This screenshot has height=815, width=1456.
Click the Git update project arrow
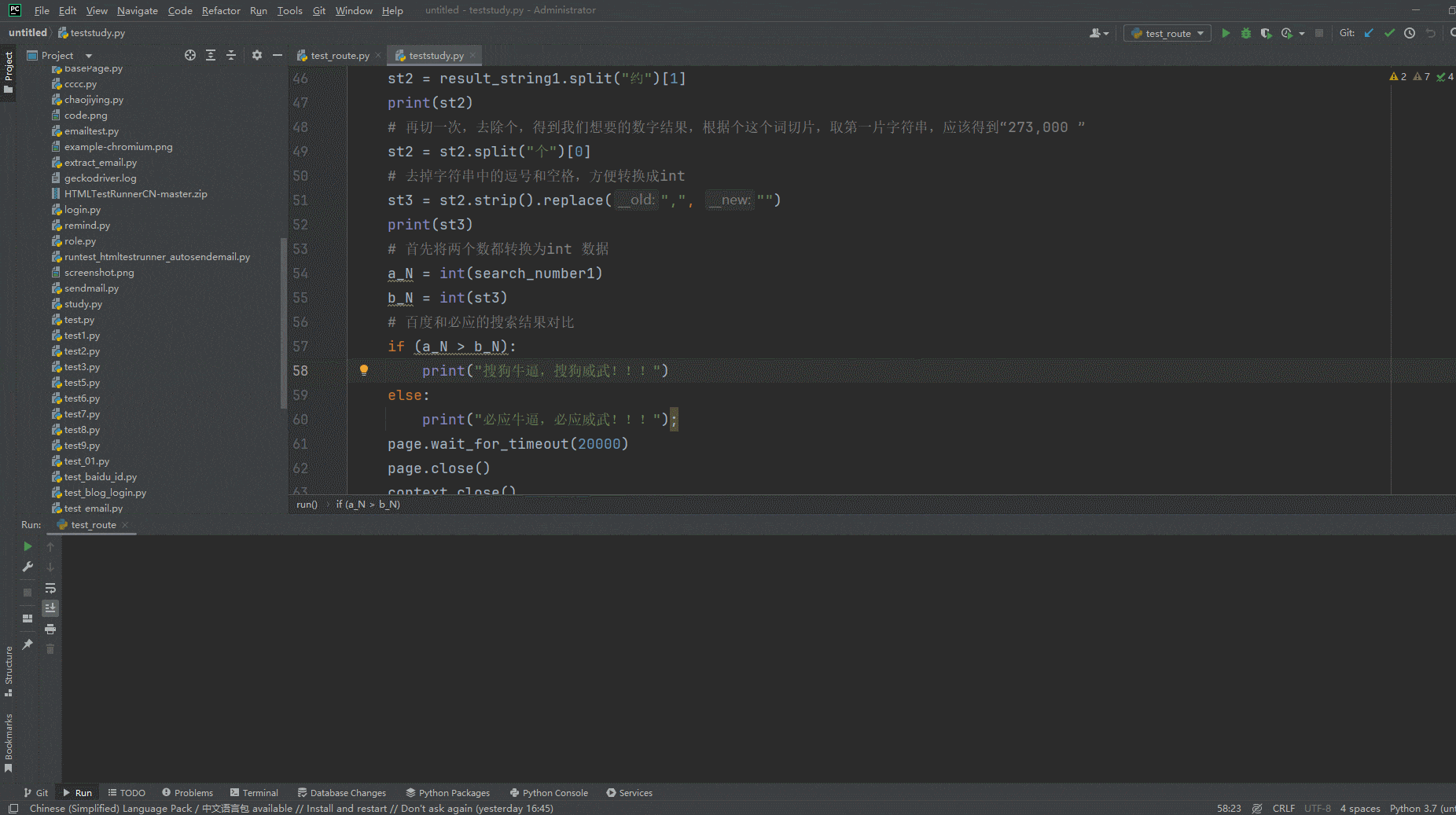pos(1369,33)
